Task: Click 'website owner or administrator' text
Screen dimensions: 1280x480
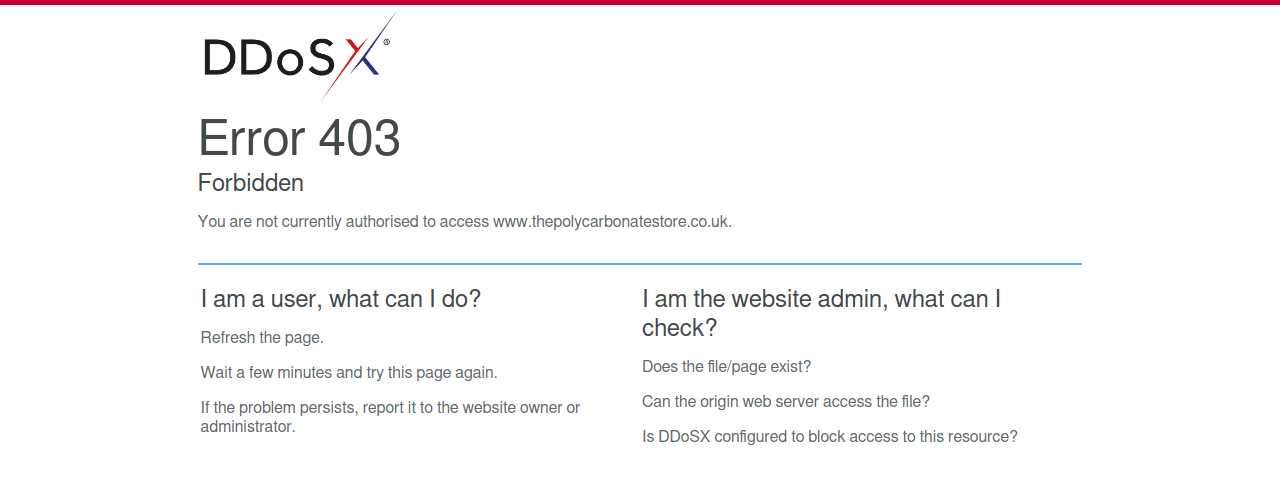Action: [390, 417]
